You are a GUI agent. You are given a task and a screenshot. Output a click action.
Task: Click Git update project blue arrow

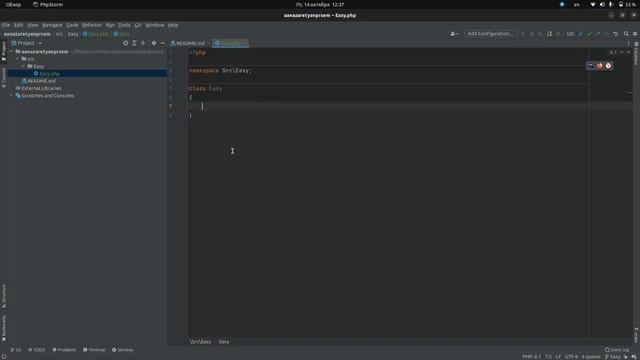[x=581, y=33]
